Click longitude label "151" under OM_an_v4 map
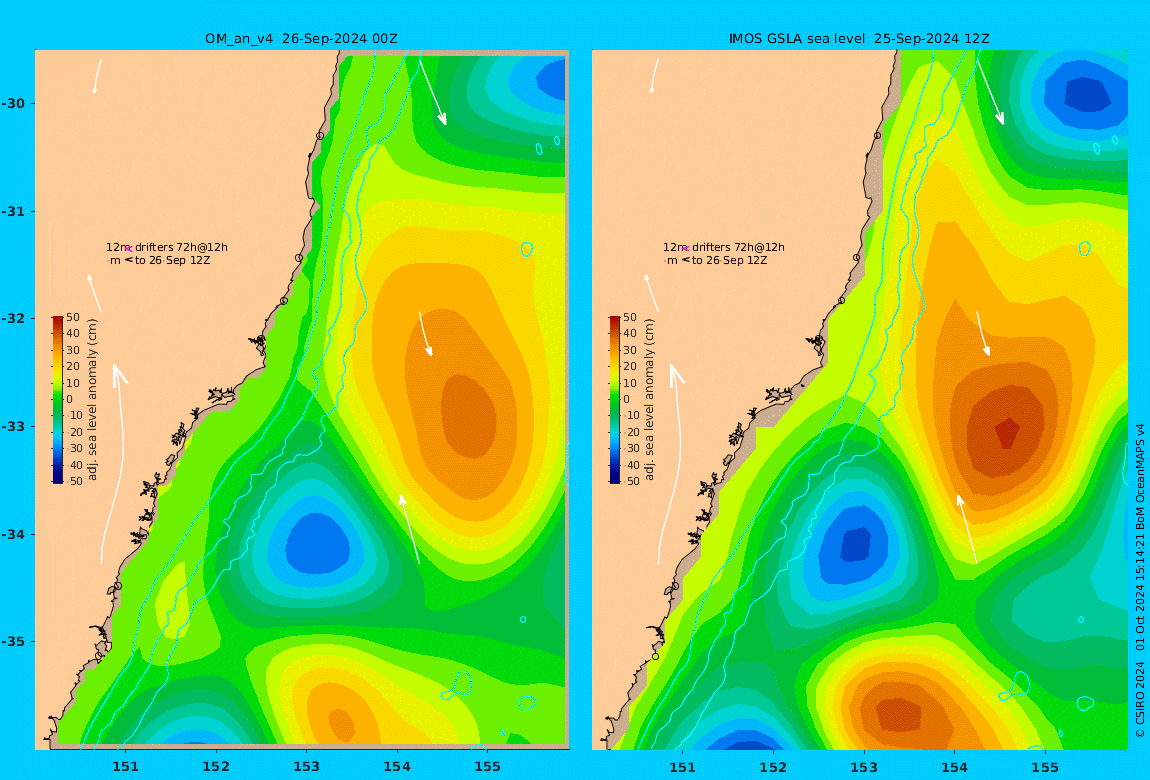Screen dimensions: 1150x780 click(125, 767)
